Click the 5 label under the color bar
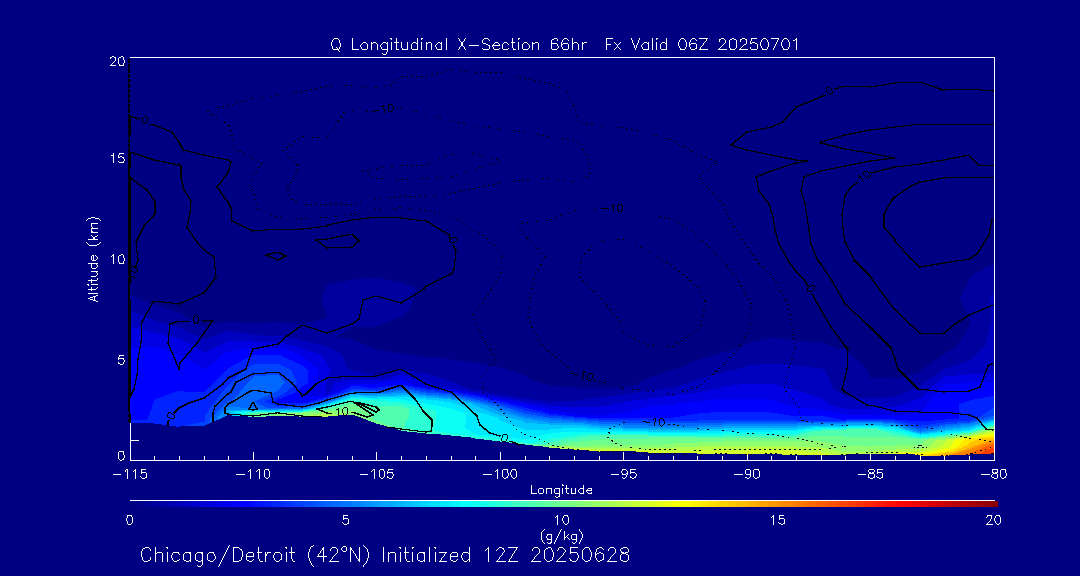The width and height of the screenshot is (1080, 576). click(x=346, y=521)
